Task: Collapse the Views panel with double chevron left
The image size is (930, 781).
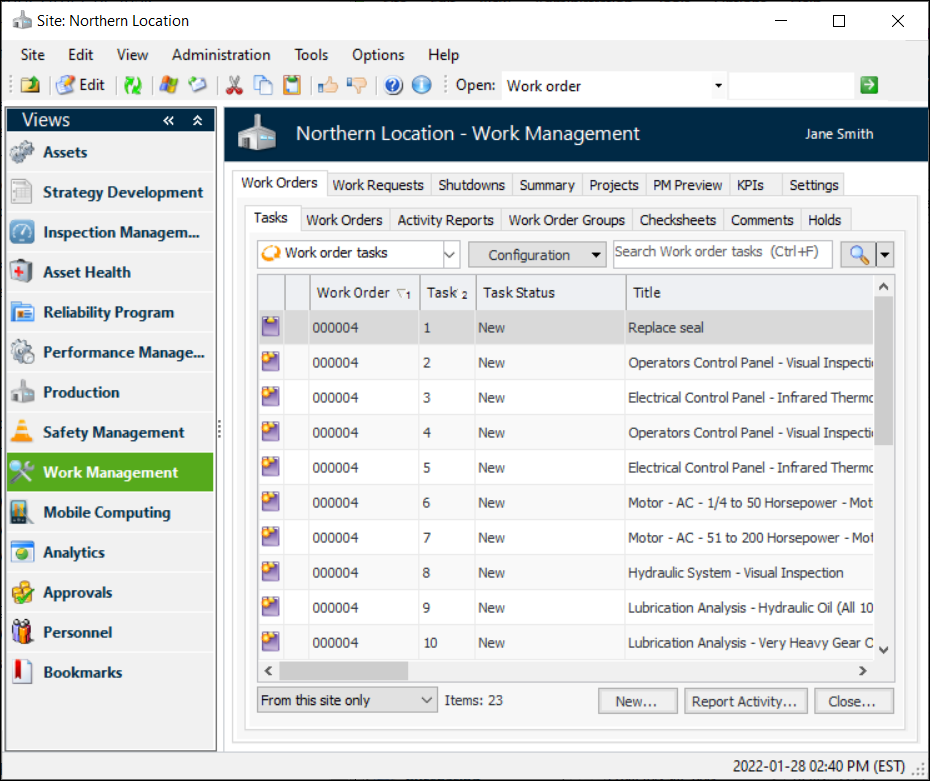Action: tap(169, 121)
